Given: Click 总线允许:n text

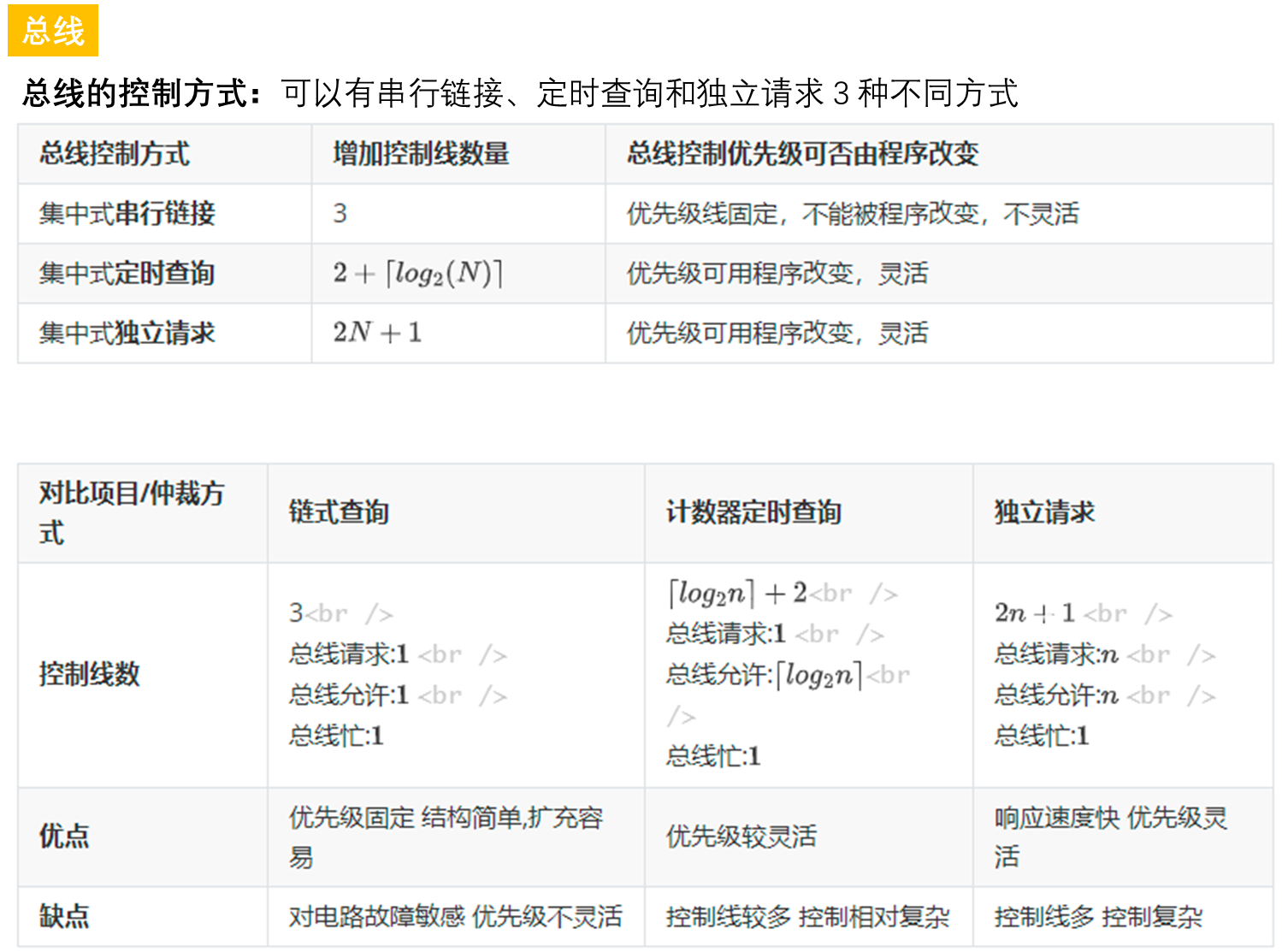Looking at the screenshot, I should coord(1056,695).
